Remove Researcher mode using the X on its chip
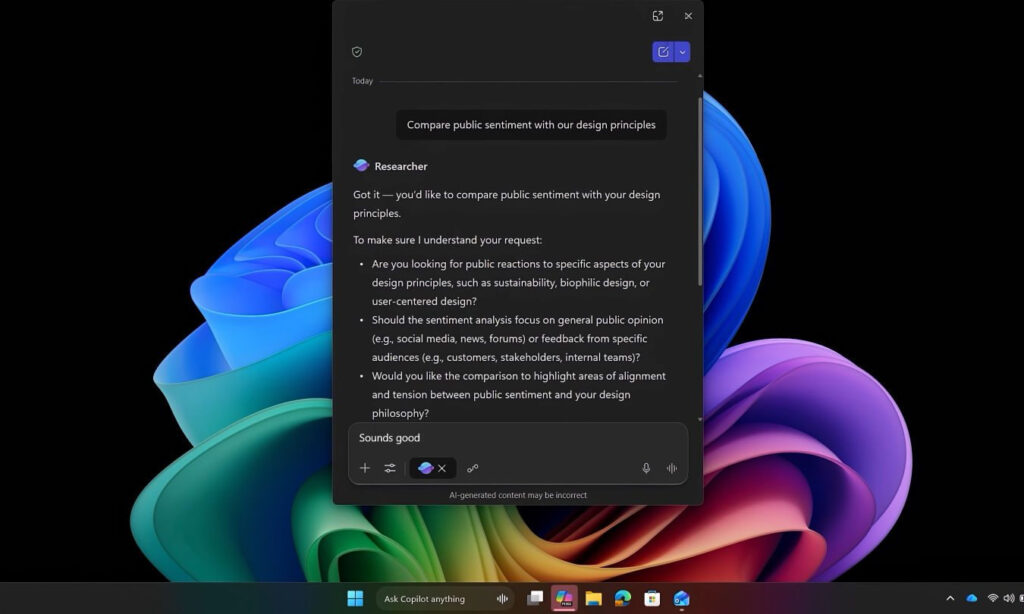Screen dimensions: 1024x614 point(441,468)
